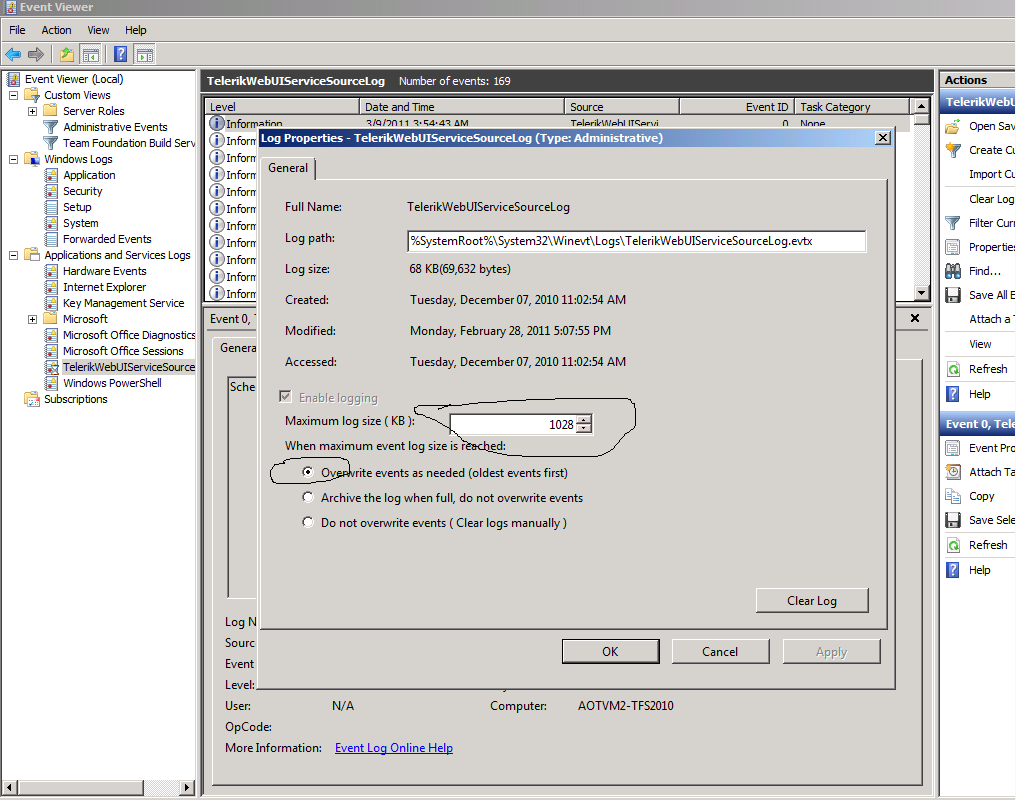Open the View menu
This screenshot has width=1016, height=800.
point(98,30)
